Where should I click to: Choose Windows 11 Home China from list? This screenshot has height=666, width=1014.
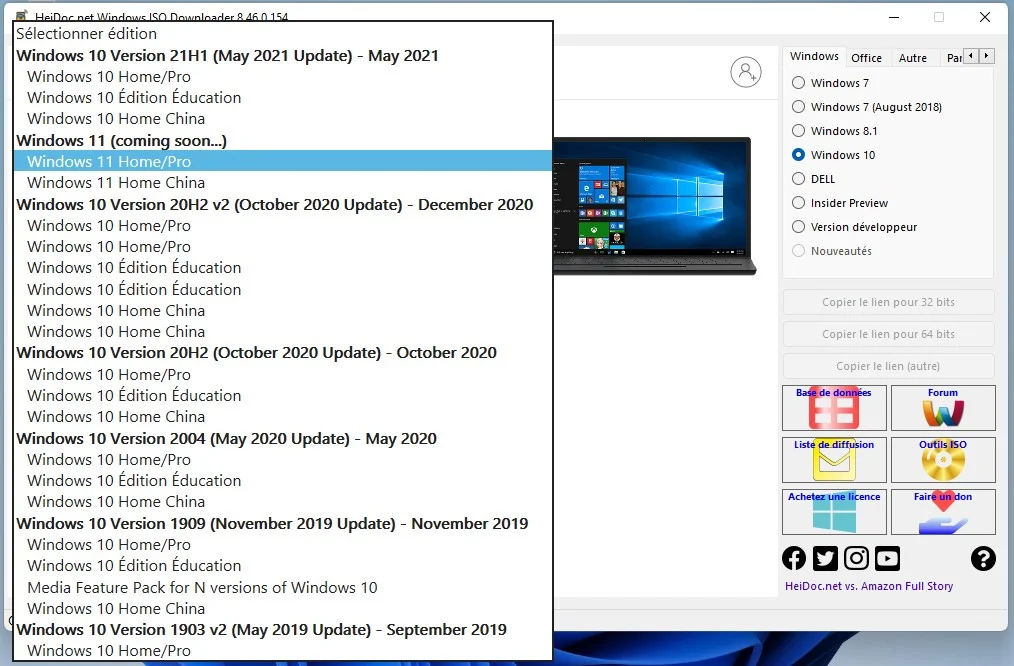click(x=283, y=182)
